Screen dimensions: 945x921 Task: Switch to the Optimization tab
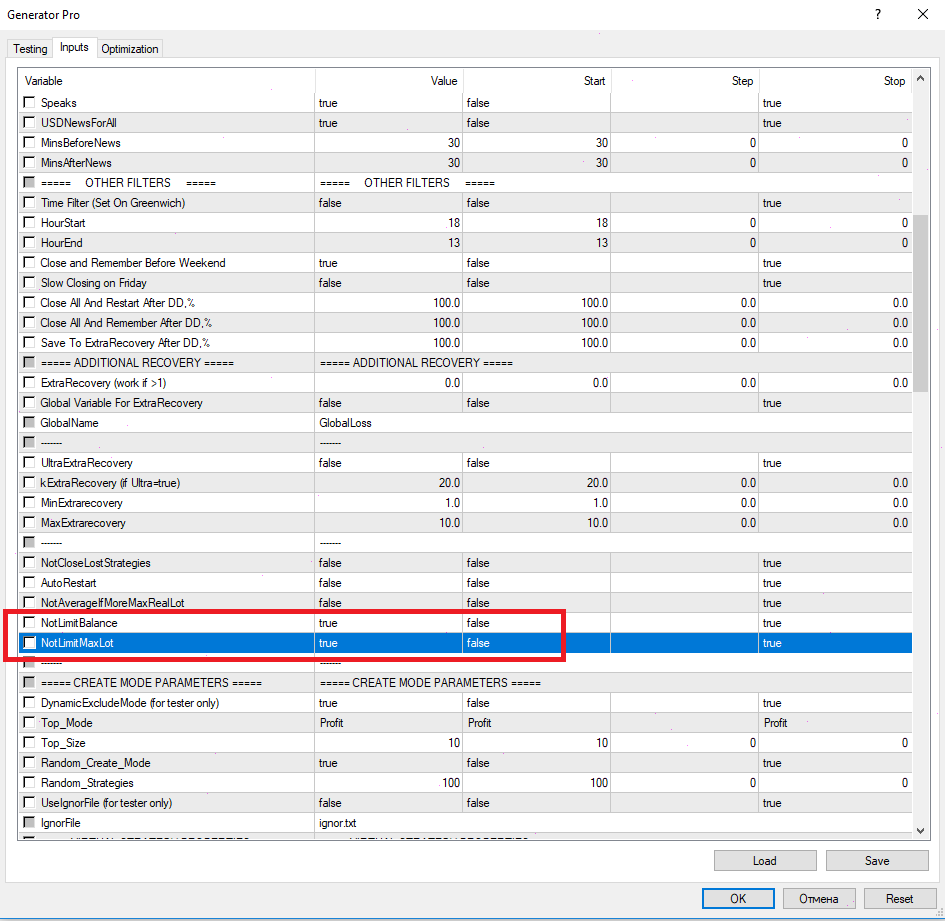[130, 49]
